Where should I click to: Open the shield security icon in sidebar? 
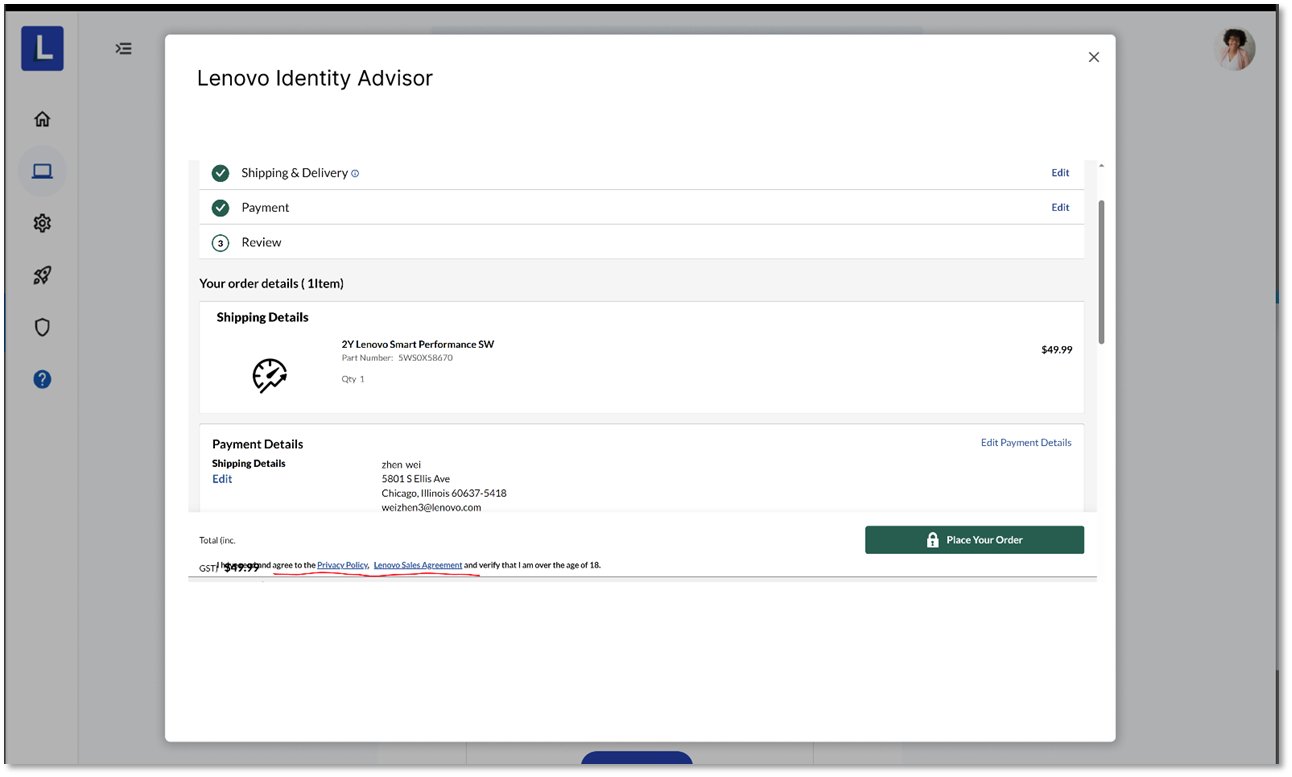pyautogui.click(x=42, y=327)
